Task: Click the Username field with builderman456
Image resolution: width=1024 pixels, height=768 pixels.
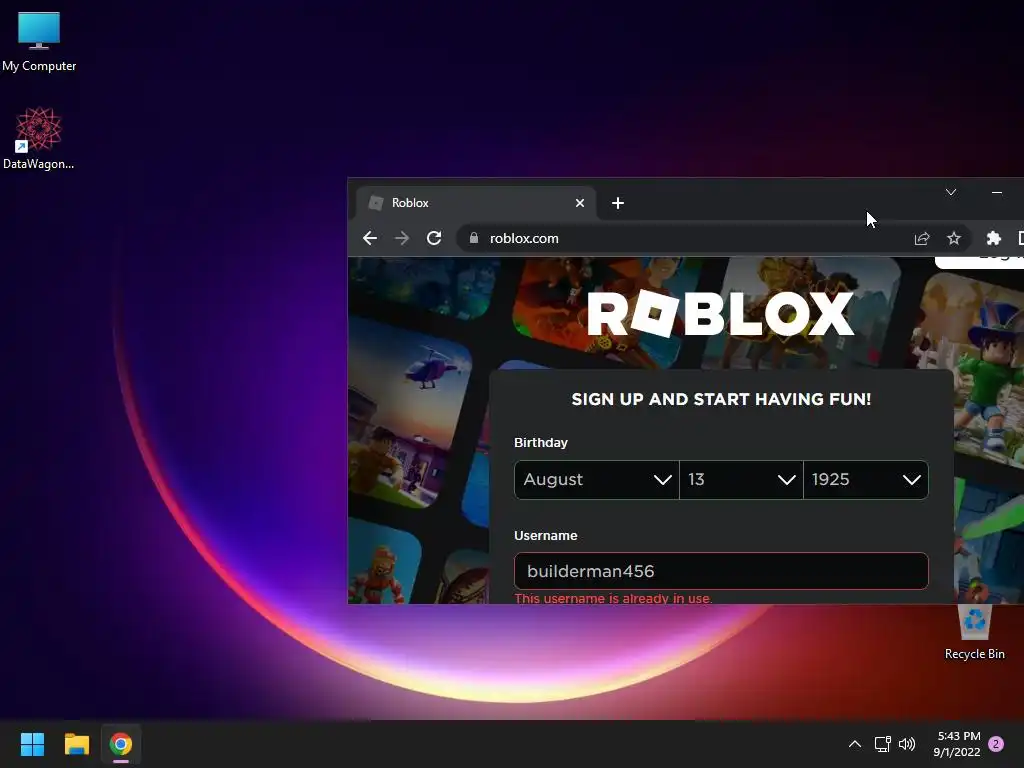Action: click(x=721, y=571)
